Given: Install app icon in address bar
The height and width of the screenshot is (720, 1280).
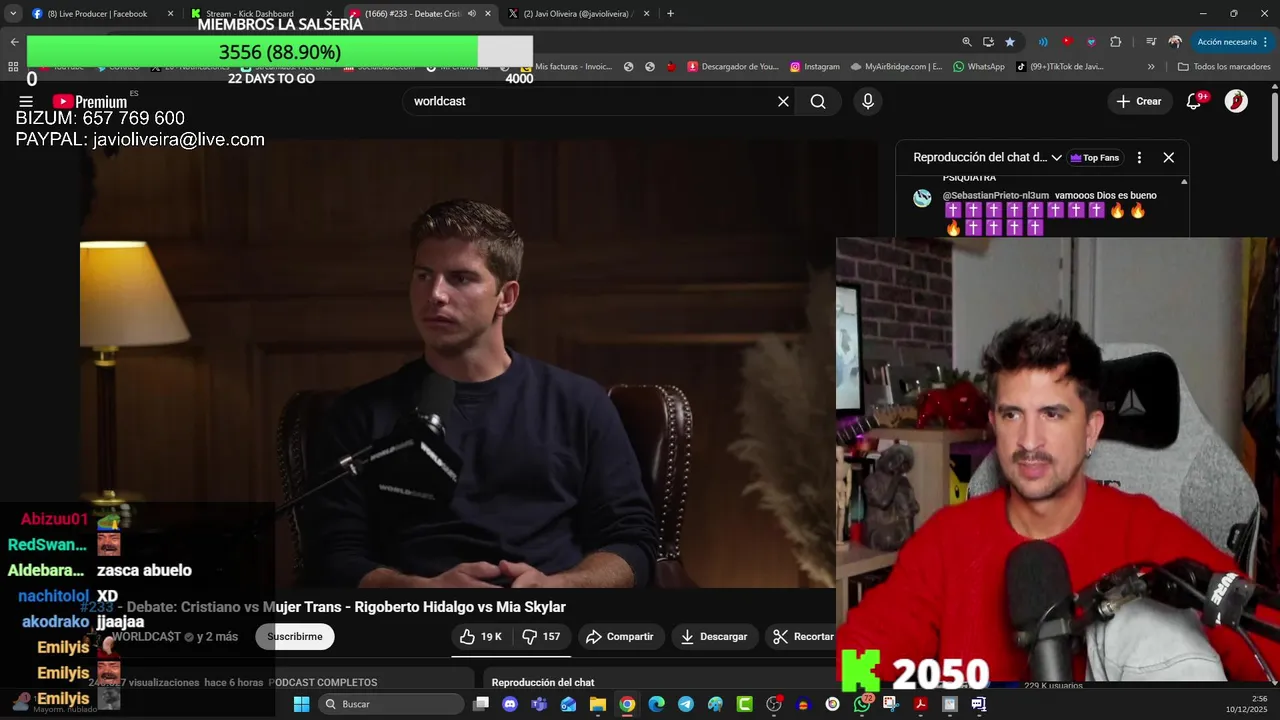Looking at the screenshot, I should tap(988, 42).
